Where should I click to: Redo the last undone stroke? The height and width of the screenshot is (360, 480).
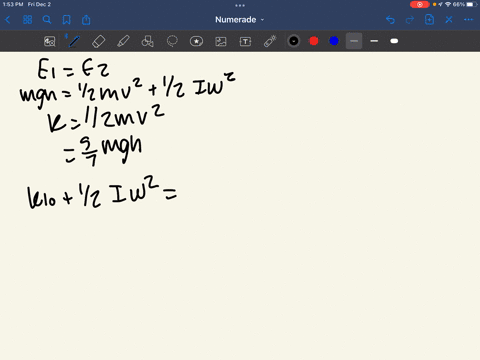tap(410, 20)
